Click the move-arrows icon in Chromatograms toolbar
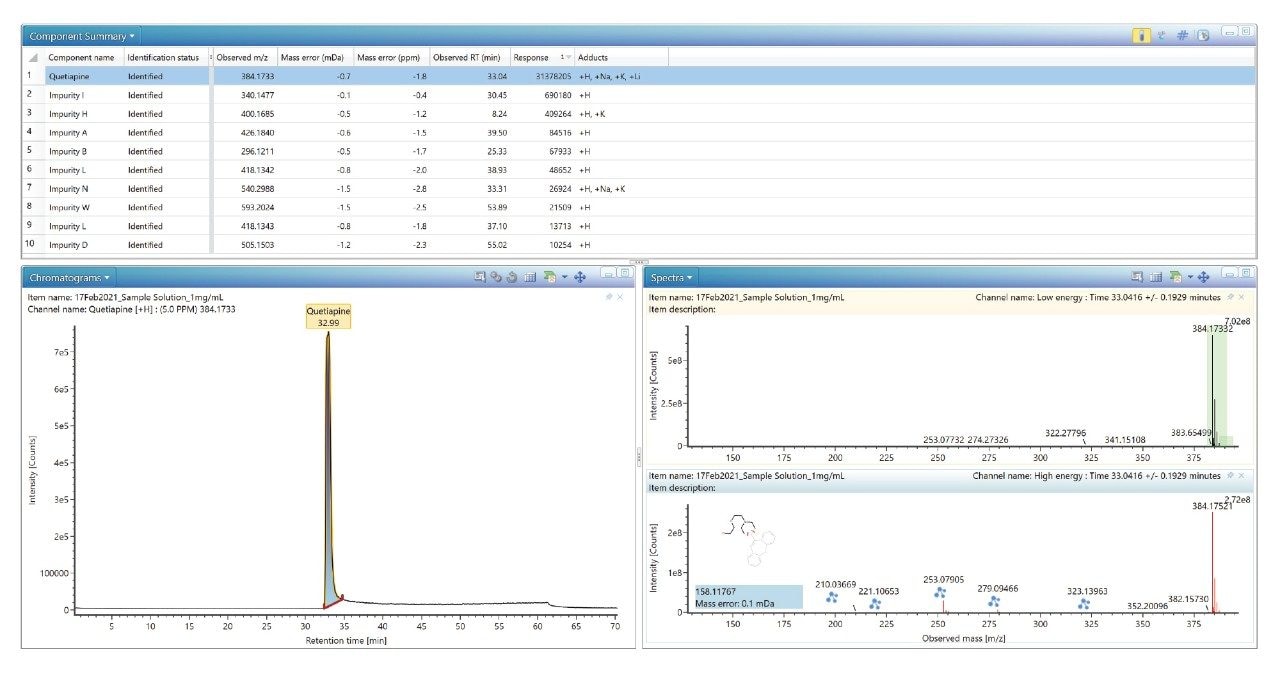This screenshot has width=1280, height=675. tap(582, 277)
